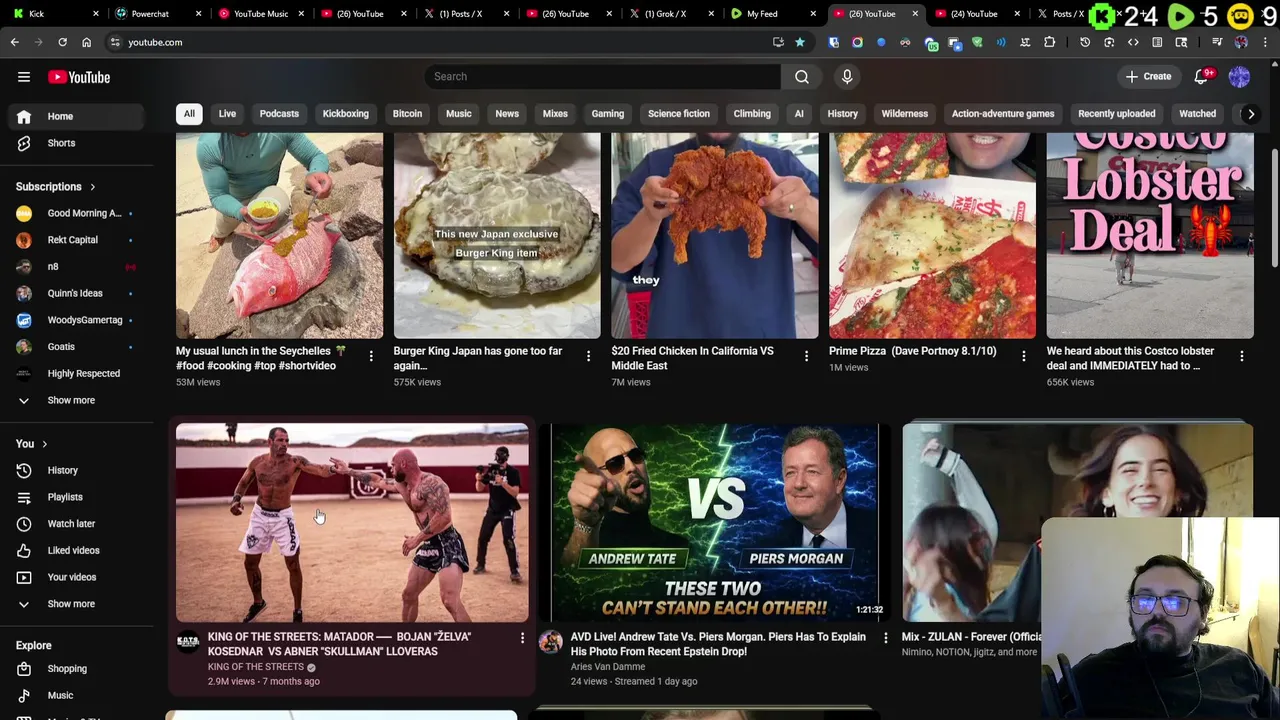Open options for Seychelles lunch short
Image resolution: width=1280 pixels, height=720 pixels.
click(x=371, y=356)
